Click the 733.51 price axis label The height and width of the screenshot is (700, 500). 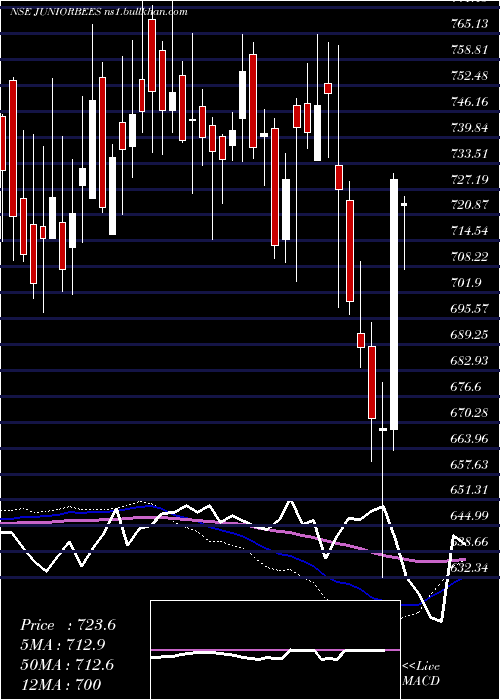pyautogui.click(x=470, y=154)
